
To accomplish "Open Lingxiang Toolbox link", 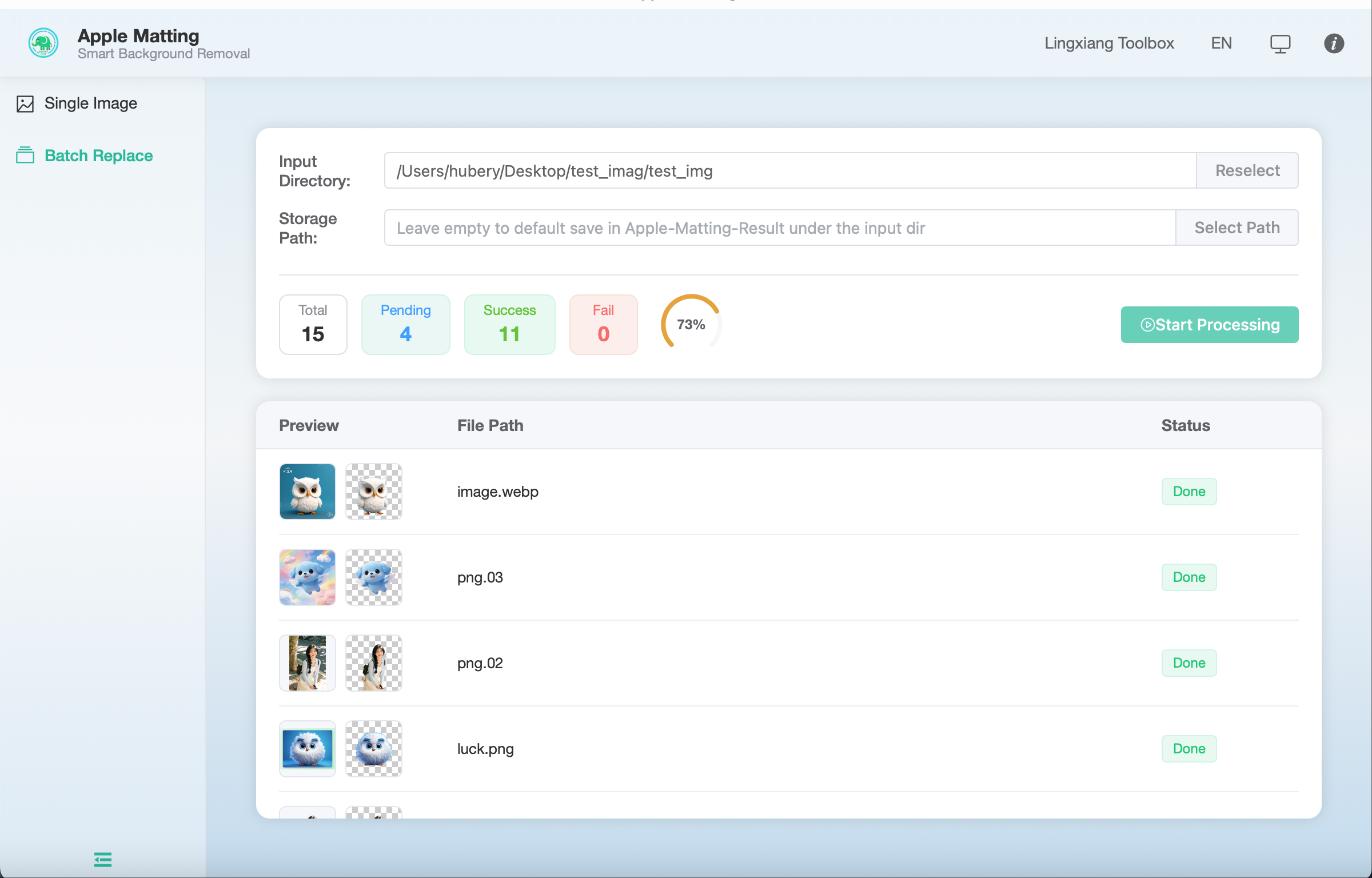I will [x=1109, y=43].
